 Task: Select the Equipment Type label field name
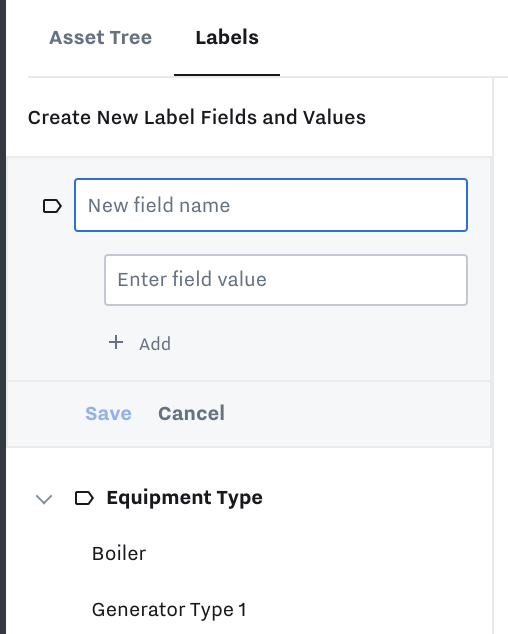tap(184, 498)
